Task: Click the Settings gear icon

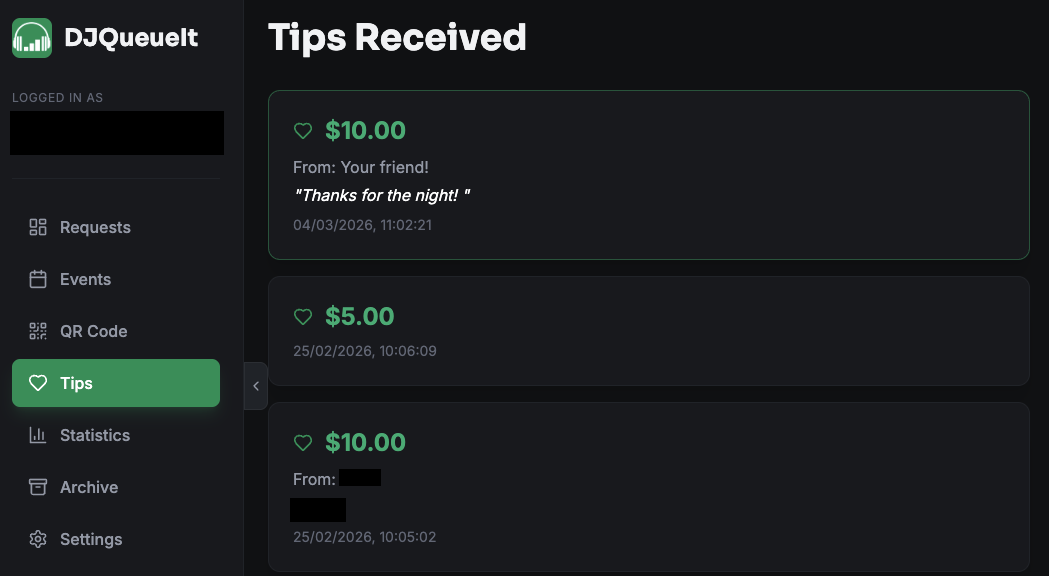Action: click(38, 539)
